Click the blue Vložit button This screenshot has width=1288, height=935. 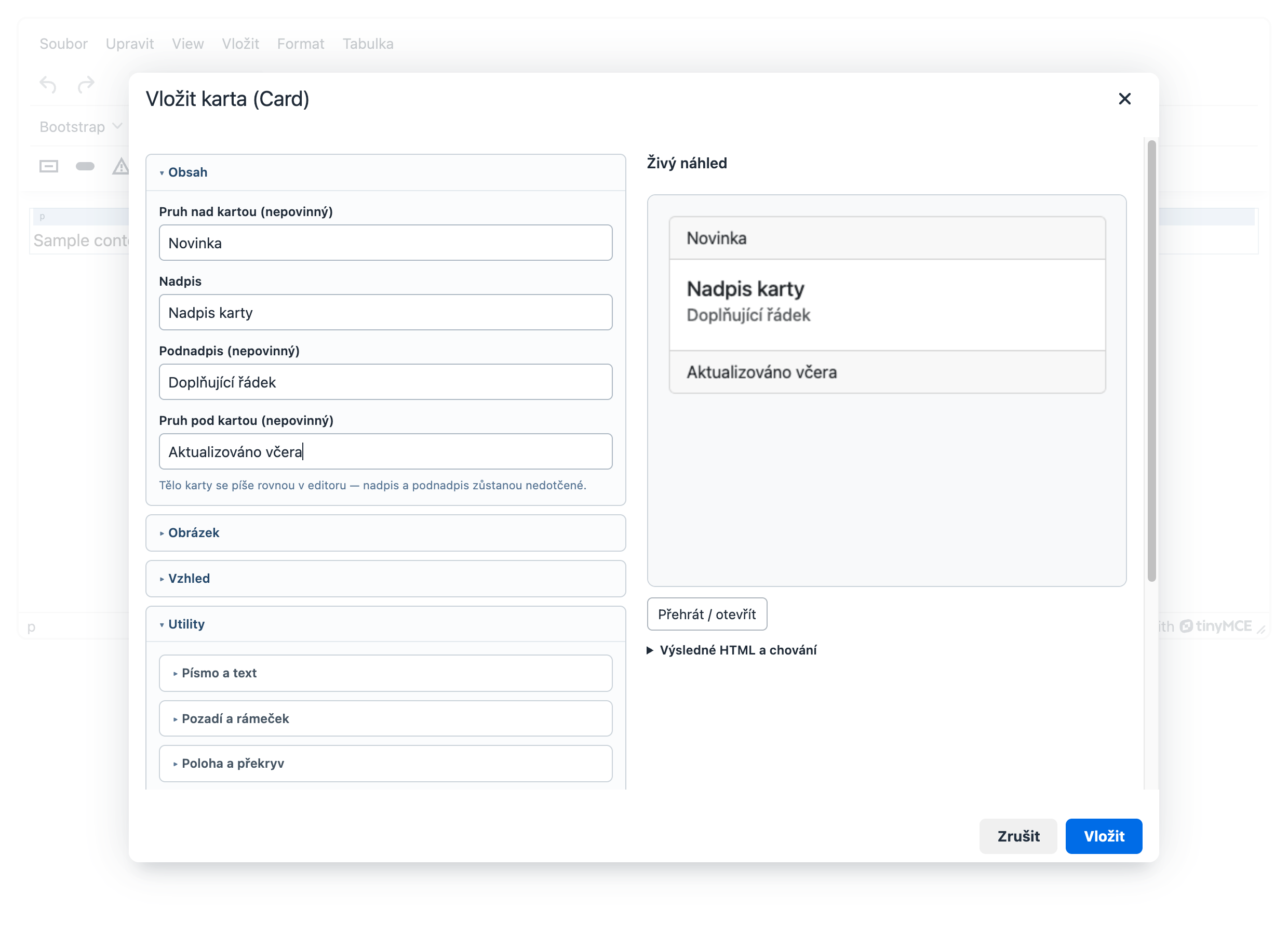pos(1104,836)
